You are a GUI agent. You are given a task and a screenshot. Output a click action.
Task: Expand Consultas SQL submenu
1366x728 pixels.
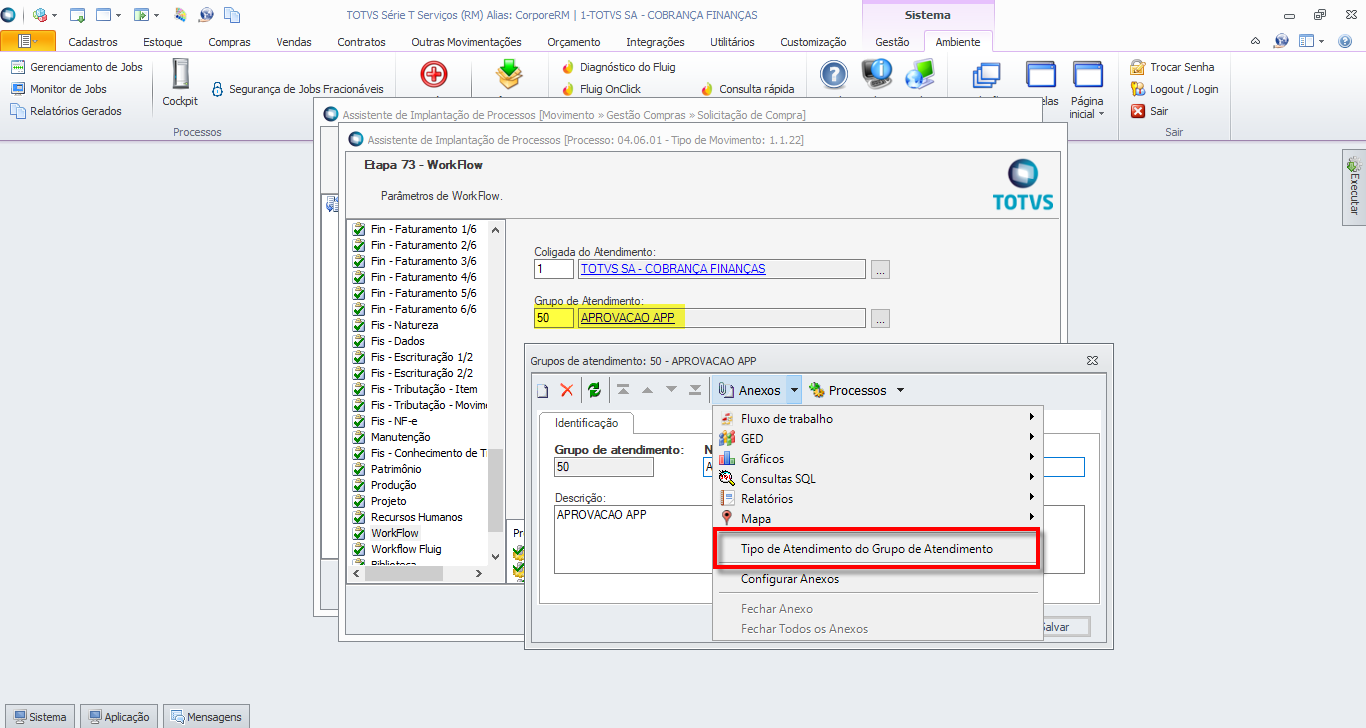point(877,478)
